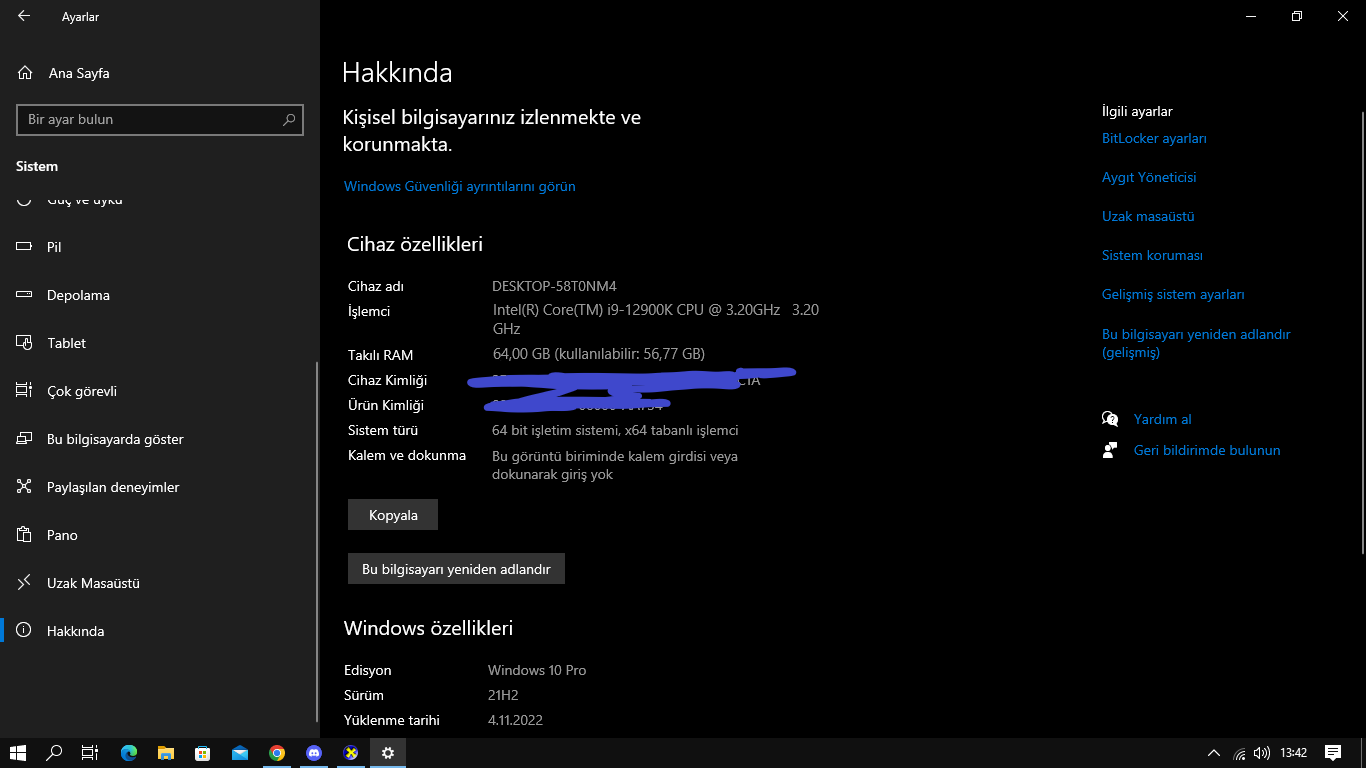The width and height of the screenshot is (1366, 768).
Task: Open Bu bilgisayarı yeniden adlandır (gelişmiş) link
Action: coord(1196,343)
